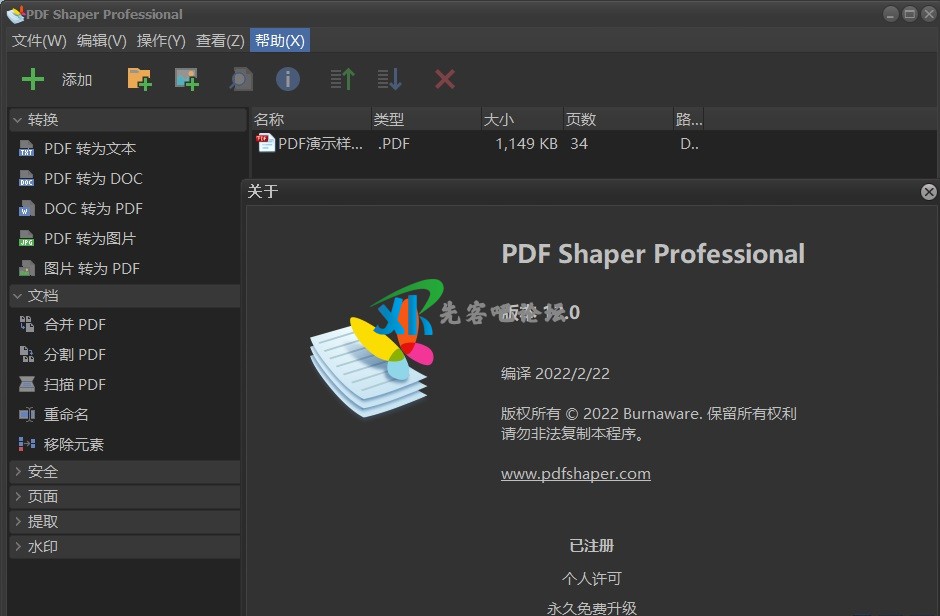Click the green plus Add file icon
940x616 pixels.
click(x=34, y=79)
